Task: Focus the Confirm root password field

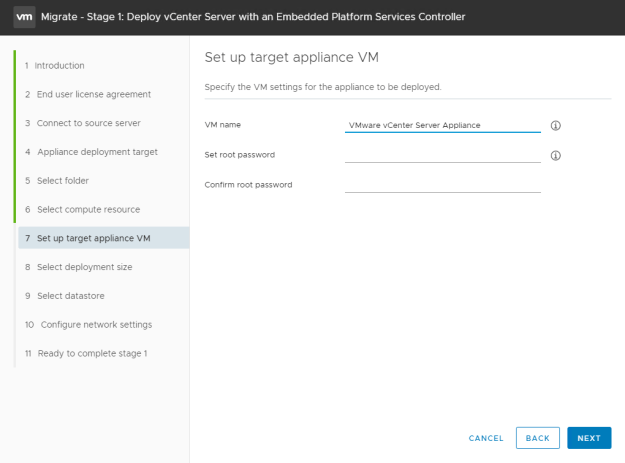Action: tap(443, 185)
